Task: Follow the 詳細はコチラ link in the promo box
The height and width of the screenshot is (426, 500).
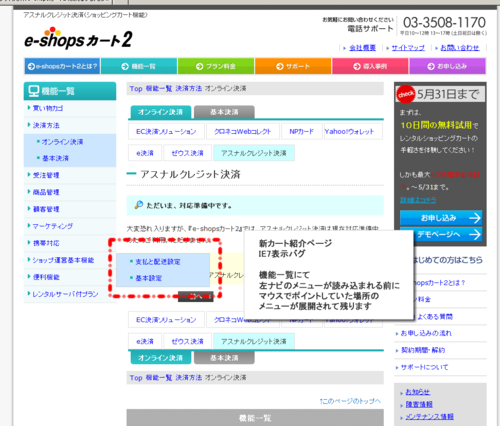Action: pyautogui.click(x=418, y=200)
